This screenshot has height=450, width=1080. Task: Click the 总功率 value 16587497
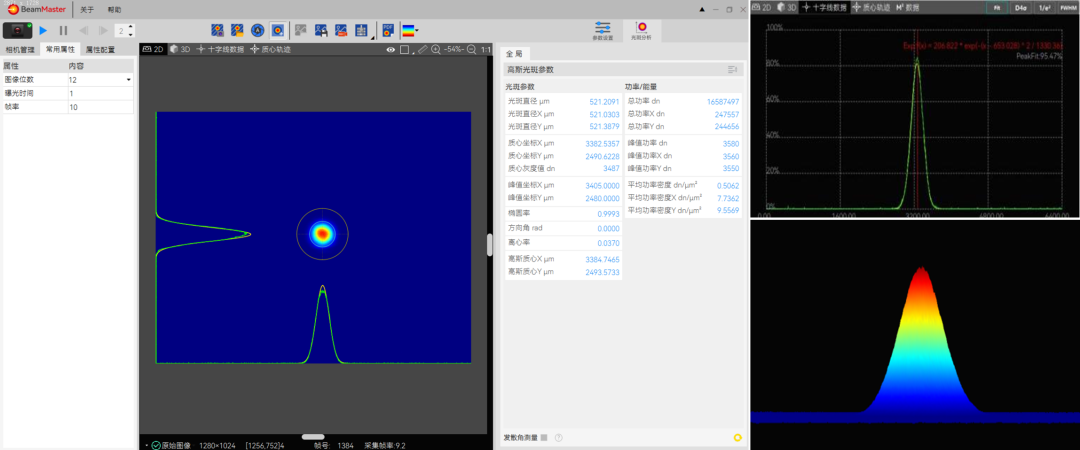(x=723, y=101)
